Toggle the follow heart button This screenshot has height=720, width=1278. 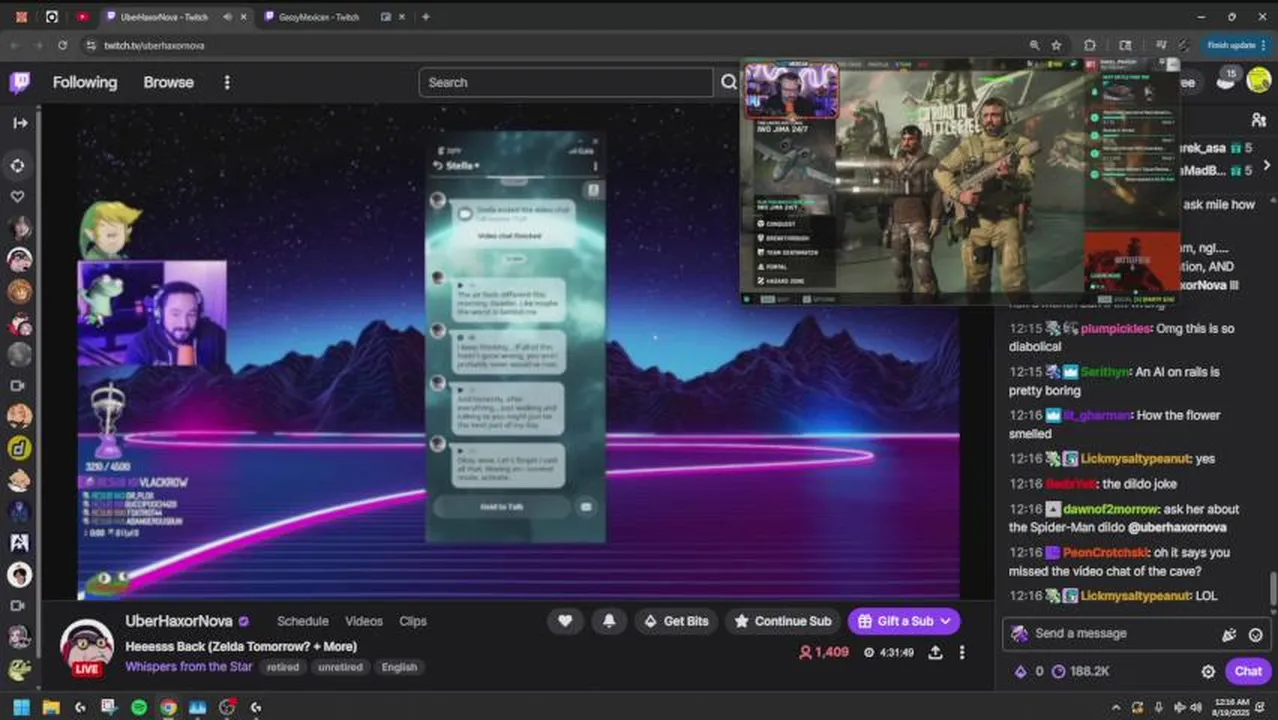tap(565, 621)
